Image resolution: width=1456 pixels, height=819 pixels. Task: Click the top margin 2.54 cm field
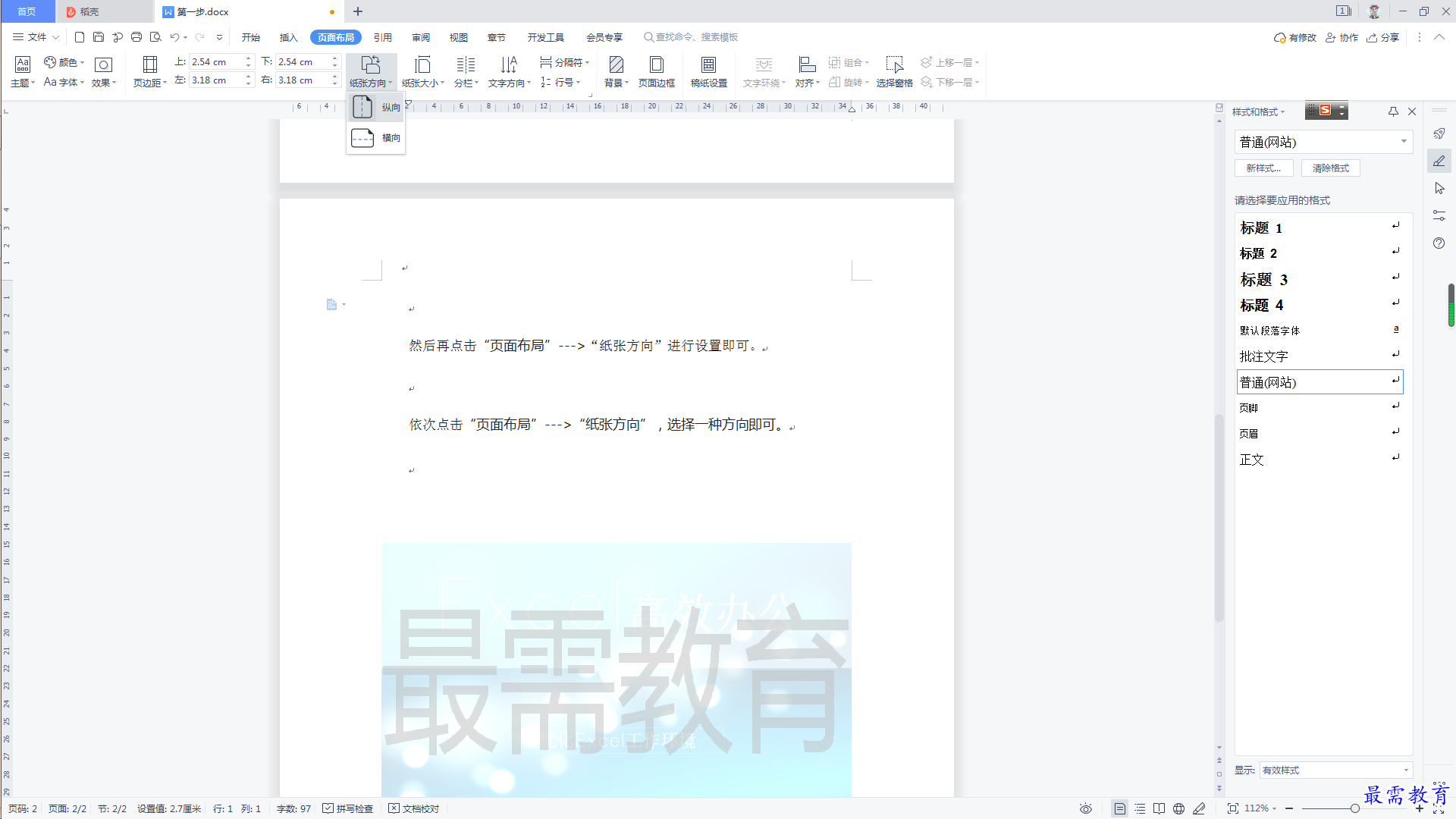[x=215, y=62]
